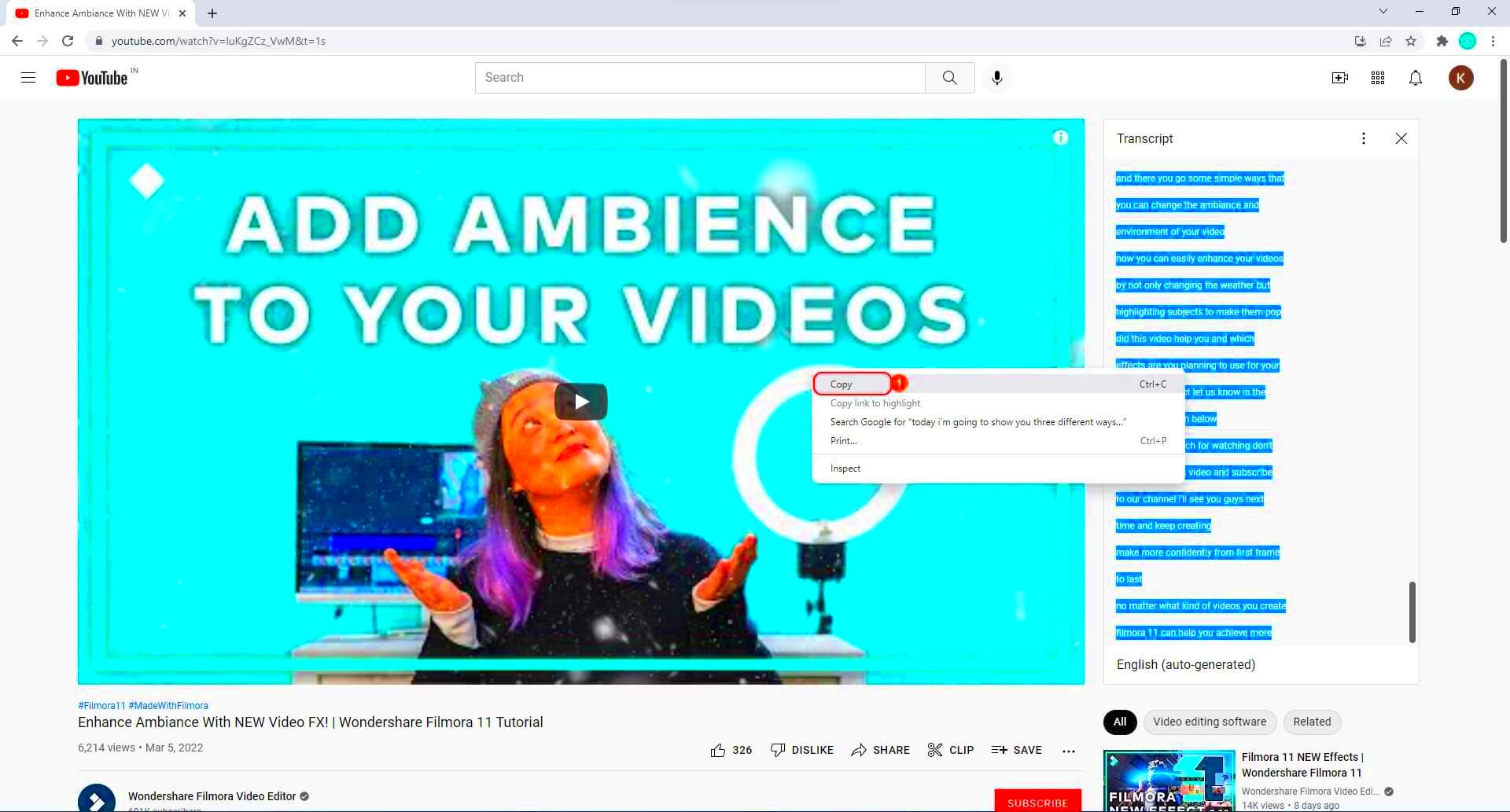This screenshot has width=1510, height=812.
Task: Click the Wondershare Filmora channel avatar
Action: 97,799
